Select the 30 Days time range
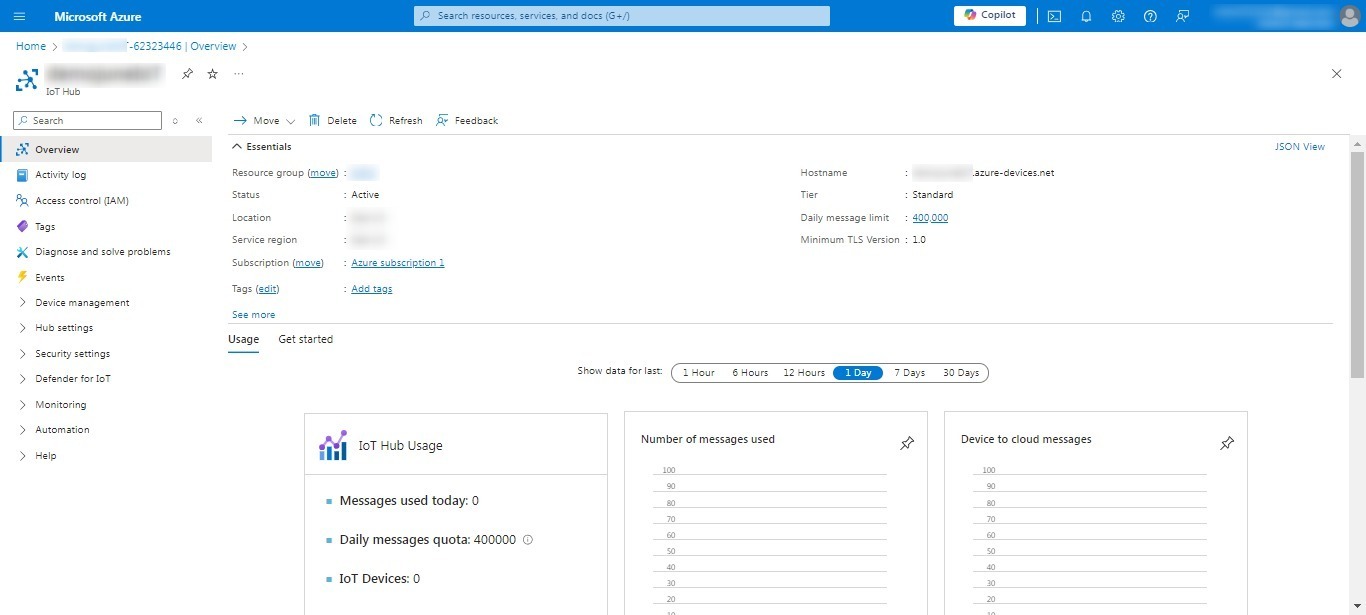Image resolution: width=1366 pixels, height=615 pixels. [x=960, y=373]
